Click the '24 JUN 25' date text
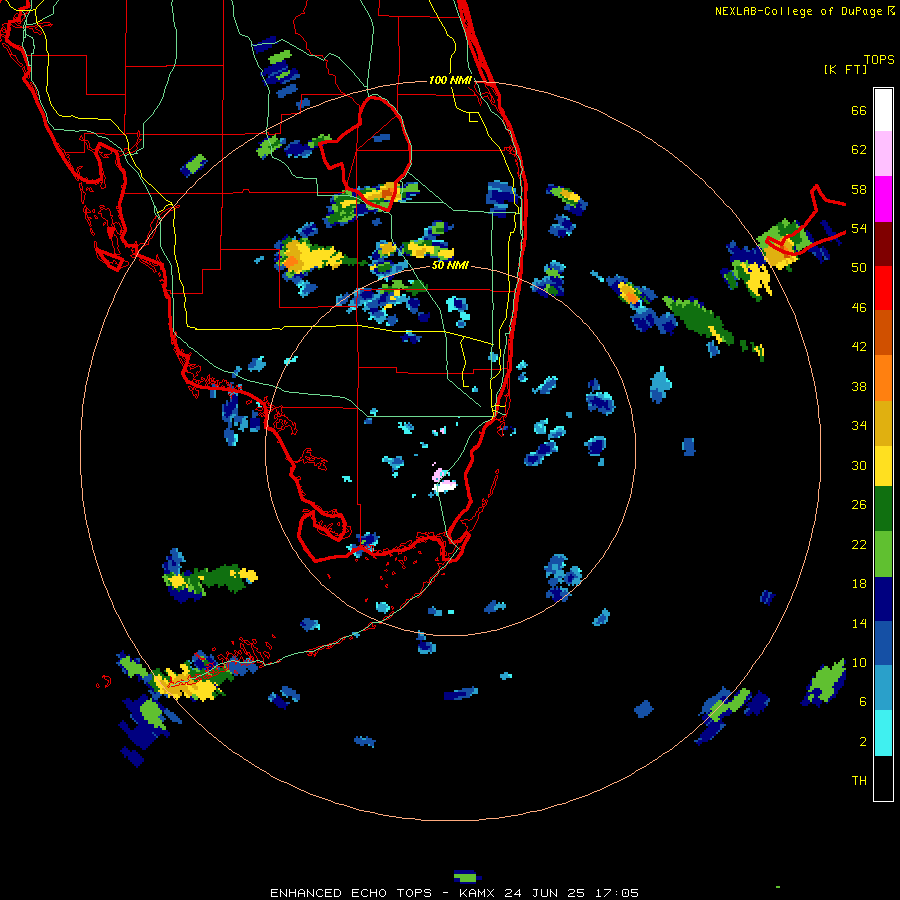Image resolution: width=900 pixels, height=900 pixels. click(x=545, y=893)
